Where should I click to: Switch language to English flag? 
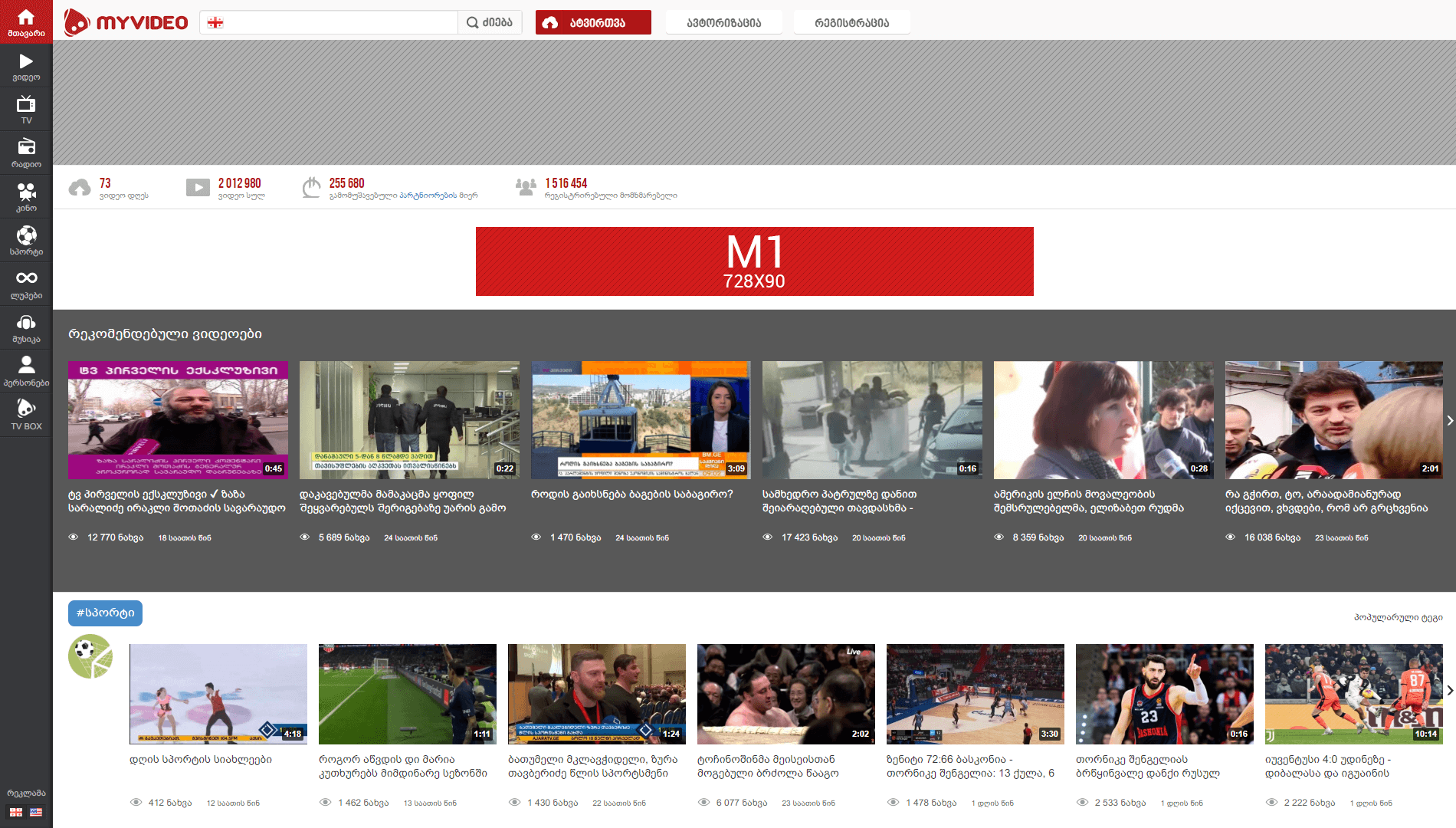36,812
